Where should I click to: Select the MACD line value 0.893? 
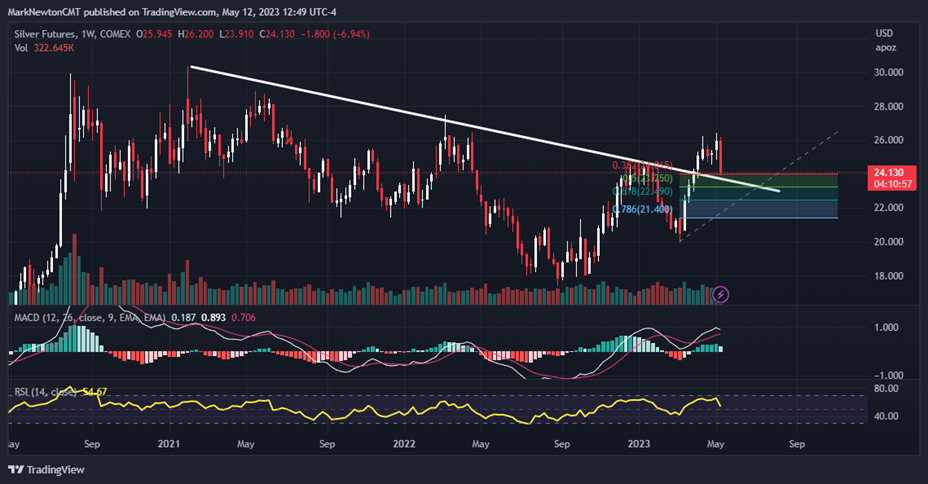(x=213, y=318)
